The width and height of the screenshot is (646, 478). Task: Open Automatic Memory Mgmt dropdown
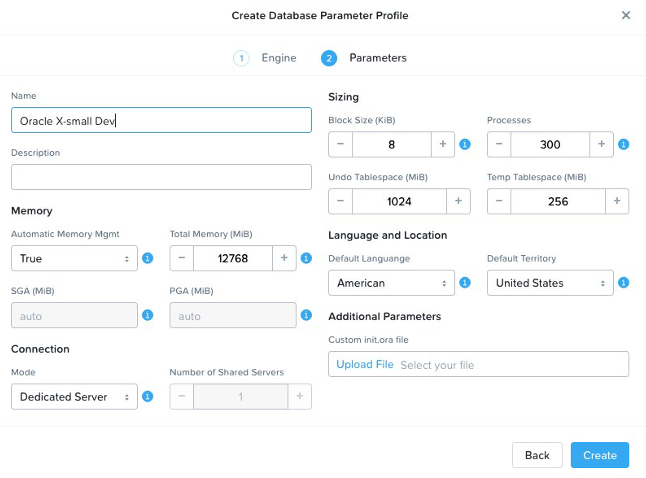click(x=74, y=258)
